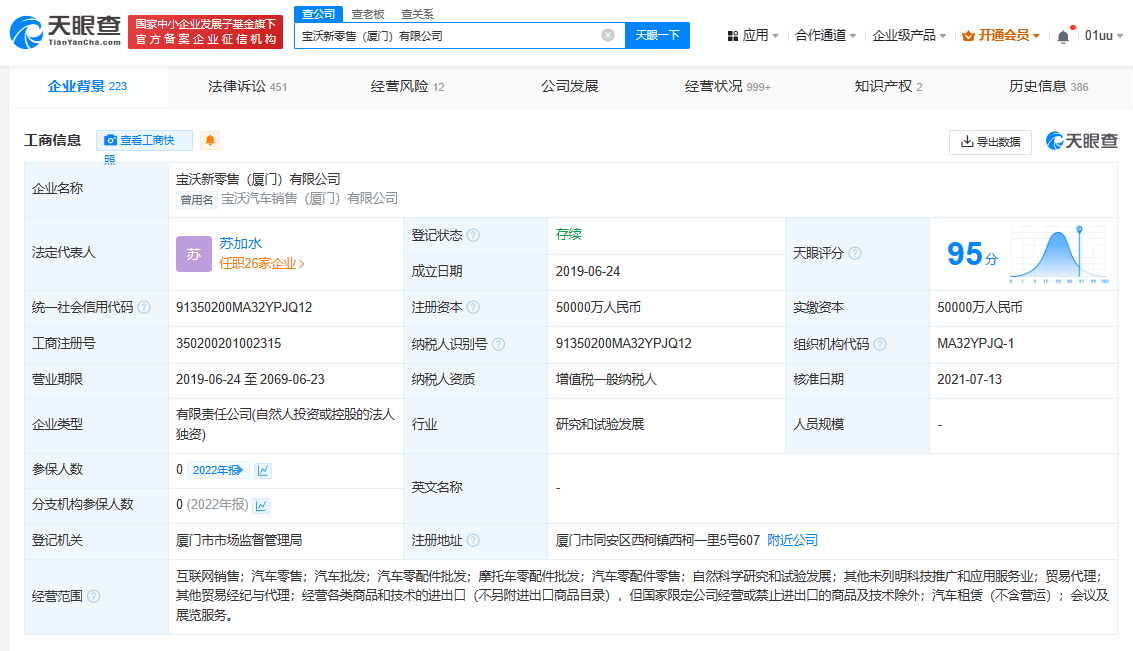This screenshot has width=1133, height=651.
Task: Select the 查老板 search tab
Action: [x=368, y=14]
